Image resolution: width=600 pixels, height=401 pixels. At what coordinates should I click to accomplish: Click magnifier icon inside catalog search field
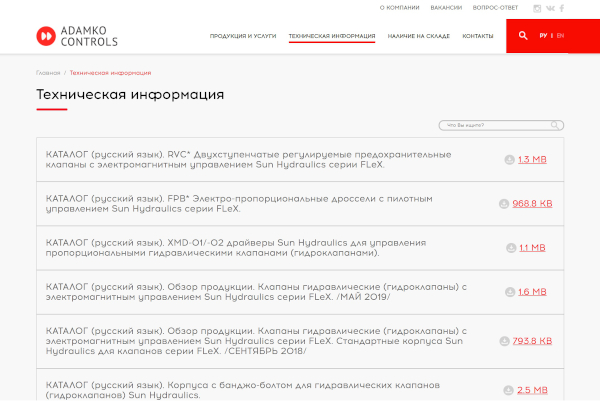pyautogui.click(x=554, y=125)
